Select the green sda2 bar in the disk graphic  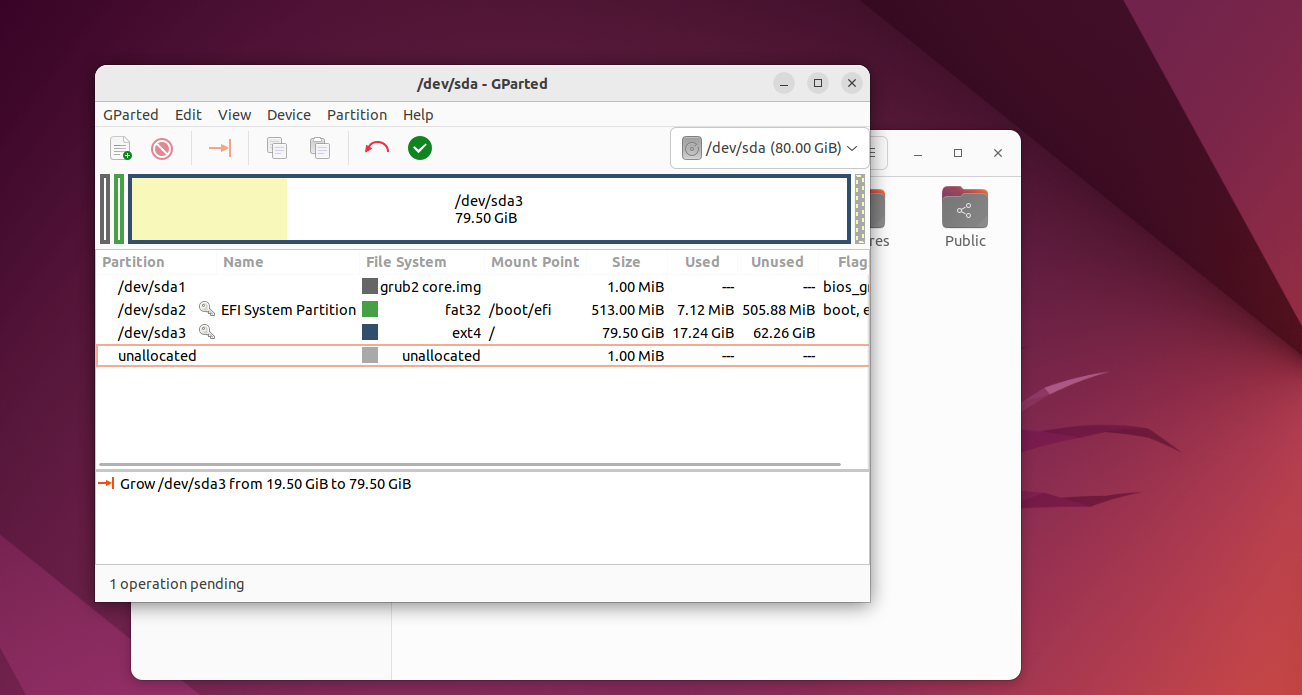(119, 209)
